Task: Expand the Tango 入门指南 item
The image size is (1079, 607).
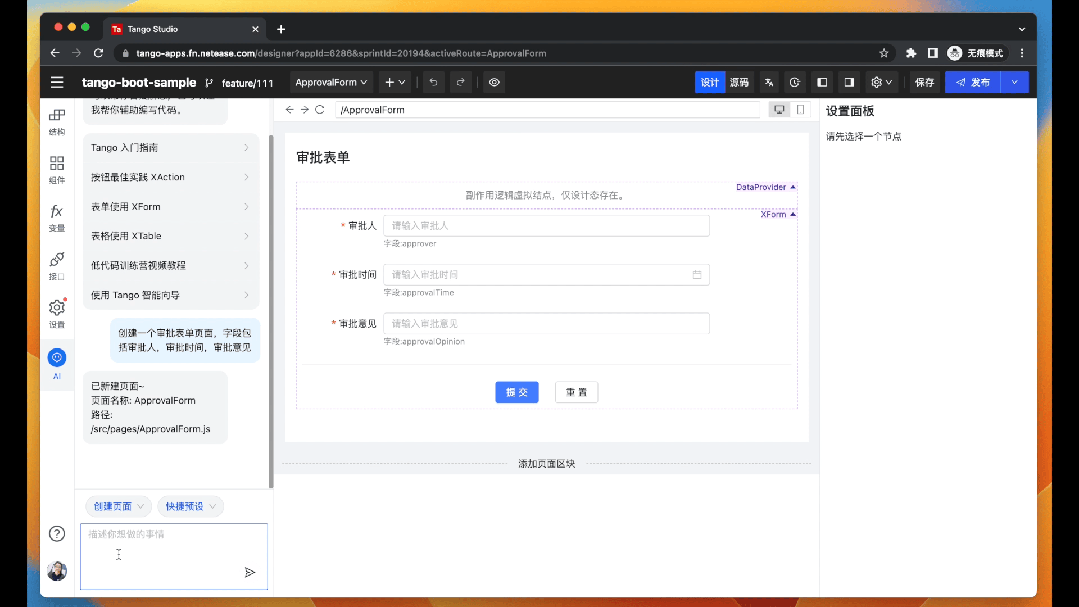Action: (x=170, y=147)
